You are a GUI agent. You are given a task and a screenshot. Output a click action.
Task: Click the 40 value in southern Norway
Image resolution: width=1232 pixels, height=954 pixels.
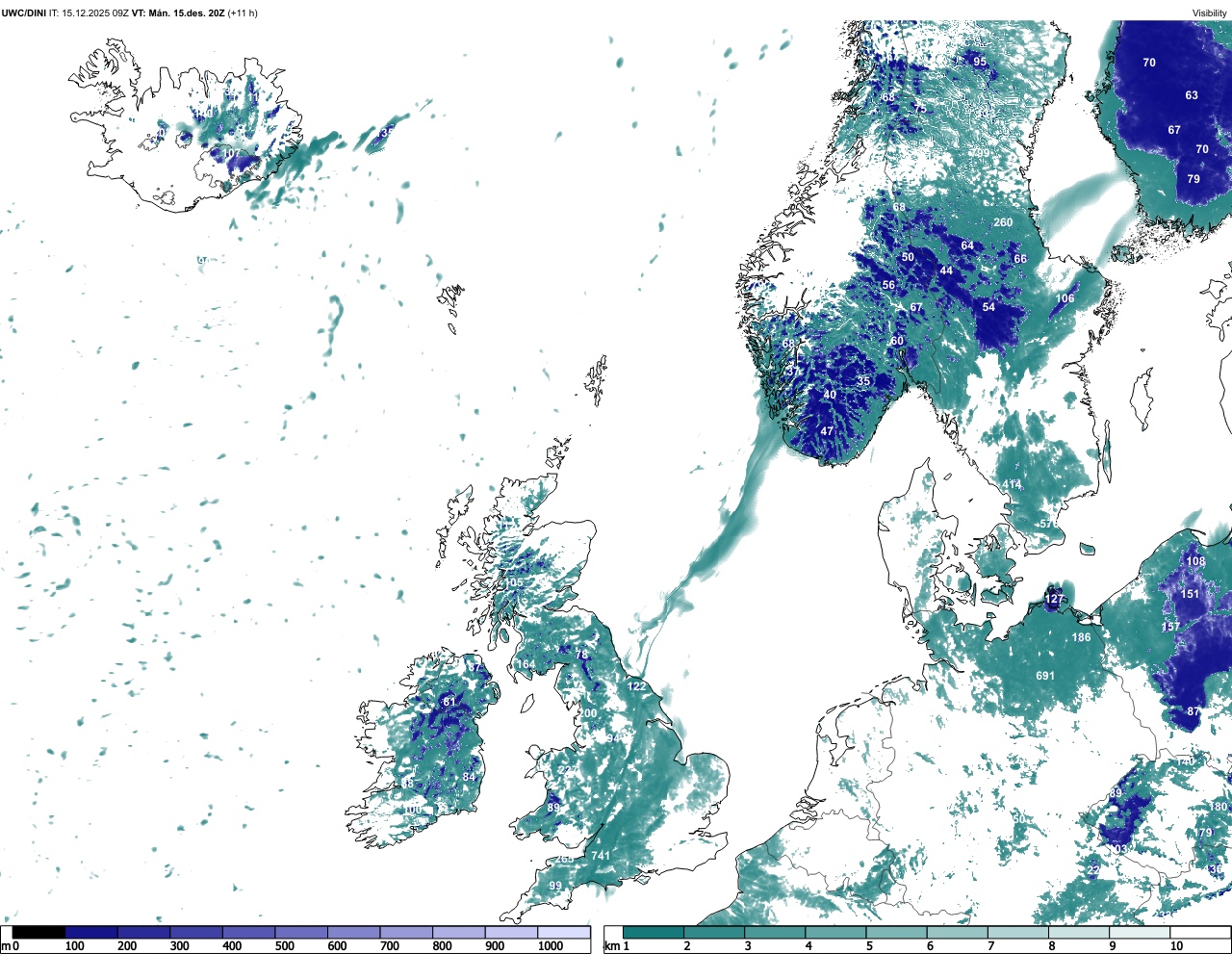830,395
